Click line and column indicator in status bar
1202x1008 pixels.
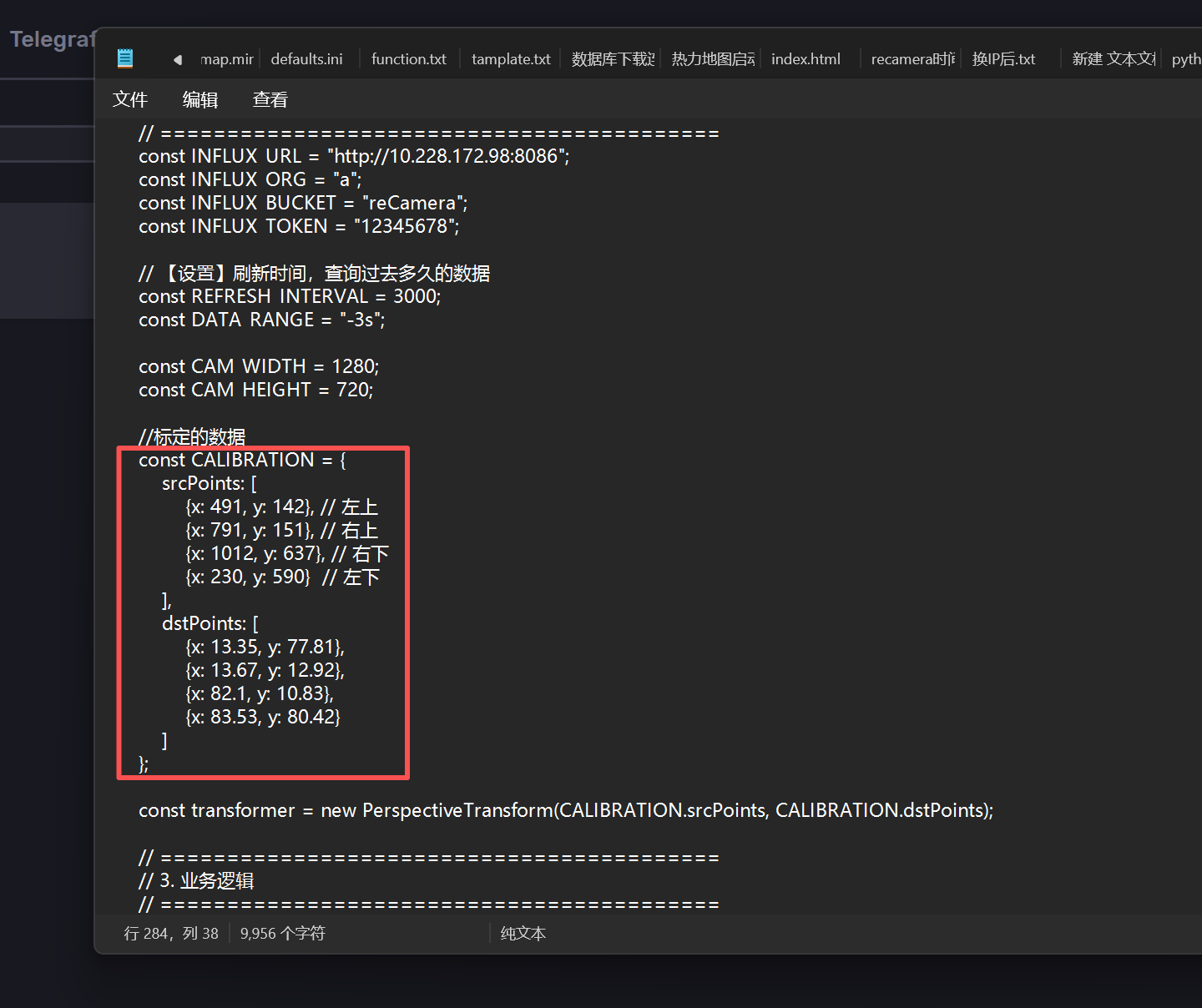[171, 934]
